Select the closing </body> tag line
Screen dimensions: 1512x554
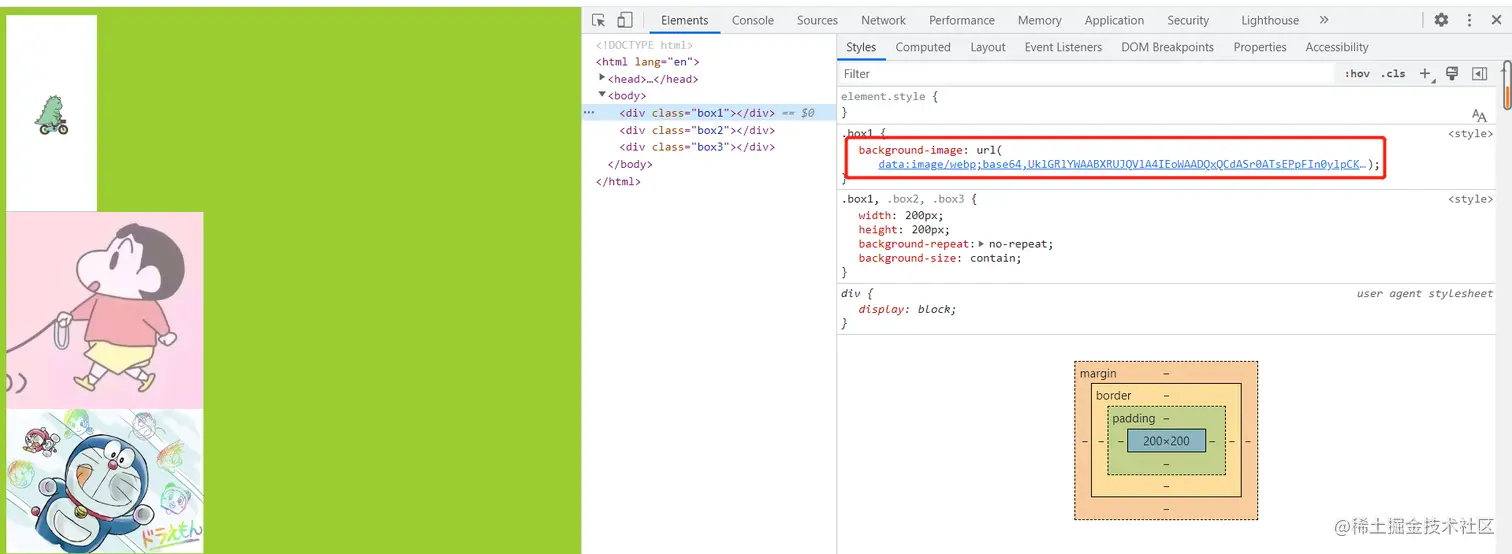coord(630,164)
